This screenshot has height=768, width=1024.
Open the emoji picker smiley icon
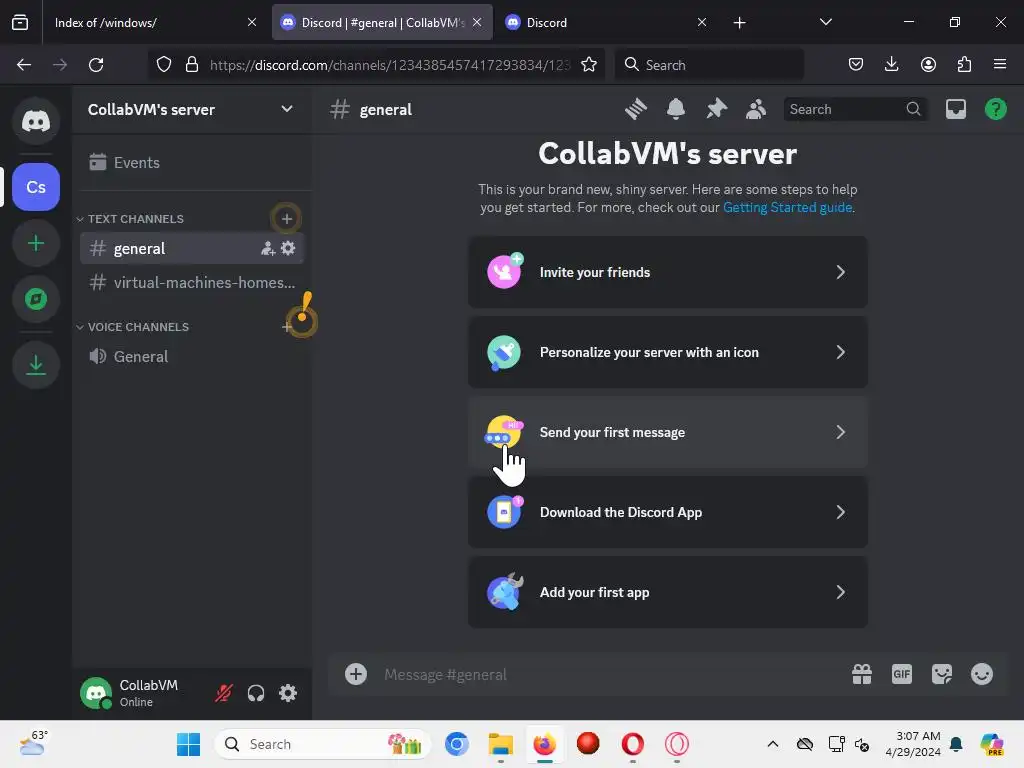click(x=982, y=674)
